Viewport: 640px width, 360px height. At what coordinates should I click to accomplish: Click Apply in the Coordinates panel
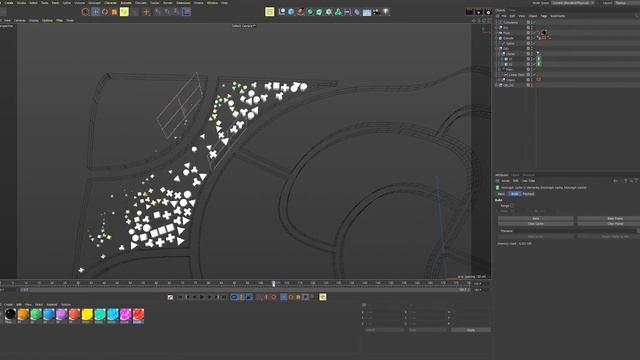(x=471, y=330)
